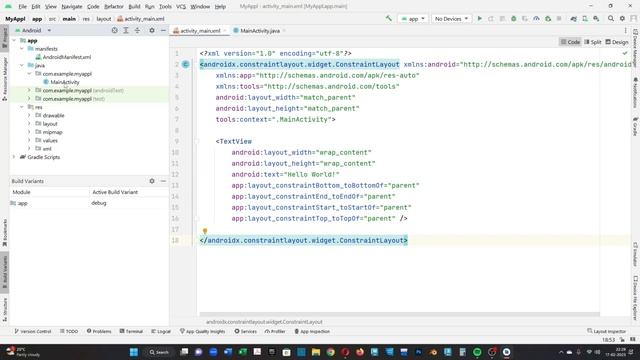Screen dimensions: 640x360
Task: Open SDK Manager icon in top toolbar
Action: point(596,19)
